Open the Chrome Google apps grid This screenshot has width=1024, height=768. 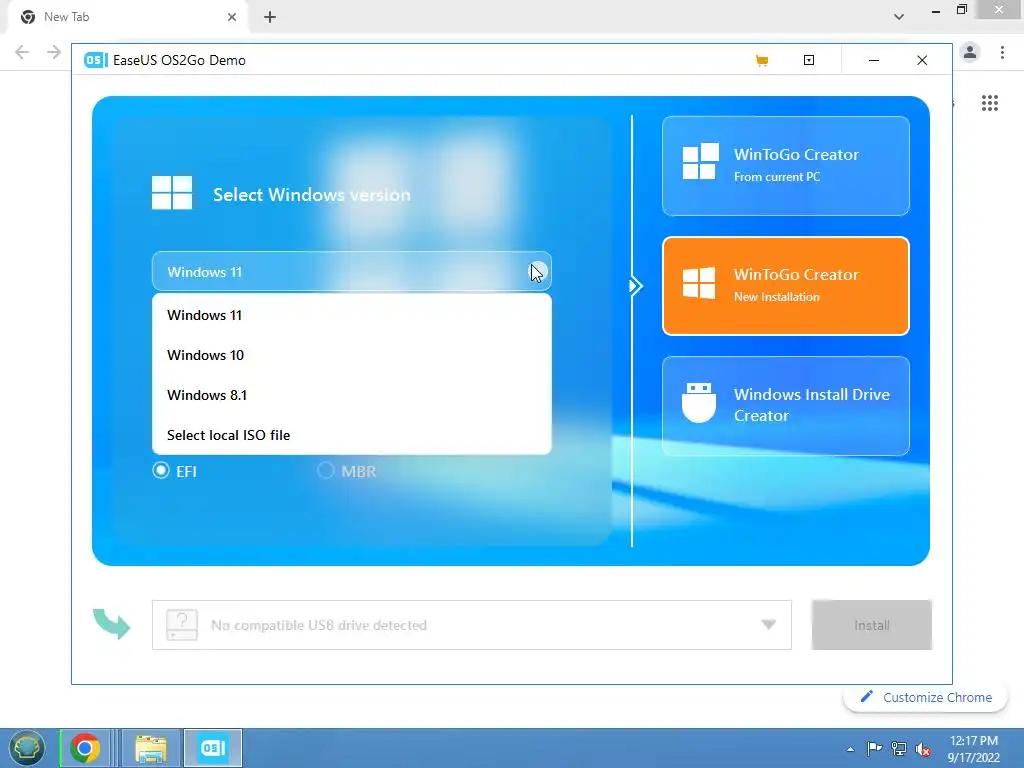point(989,103)
